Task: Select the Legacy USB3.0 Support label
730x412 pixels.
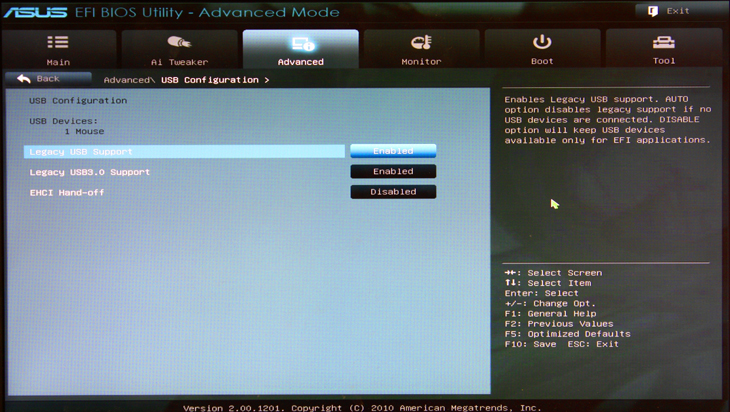Action: 90,172
